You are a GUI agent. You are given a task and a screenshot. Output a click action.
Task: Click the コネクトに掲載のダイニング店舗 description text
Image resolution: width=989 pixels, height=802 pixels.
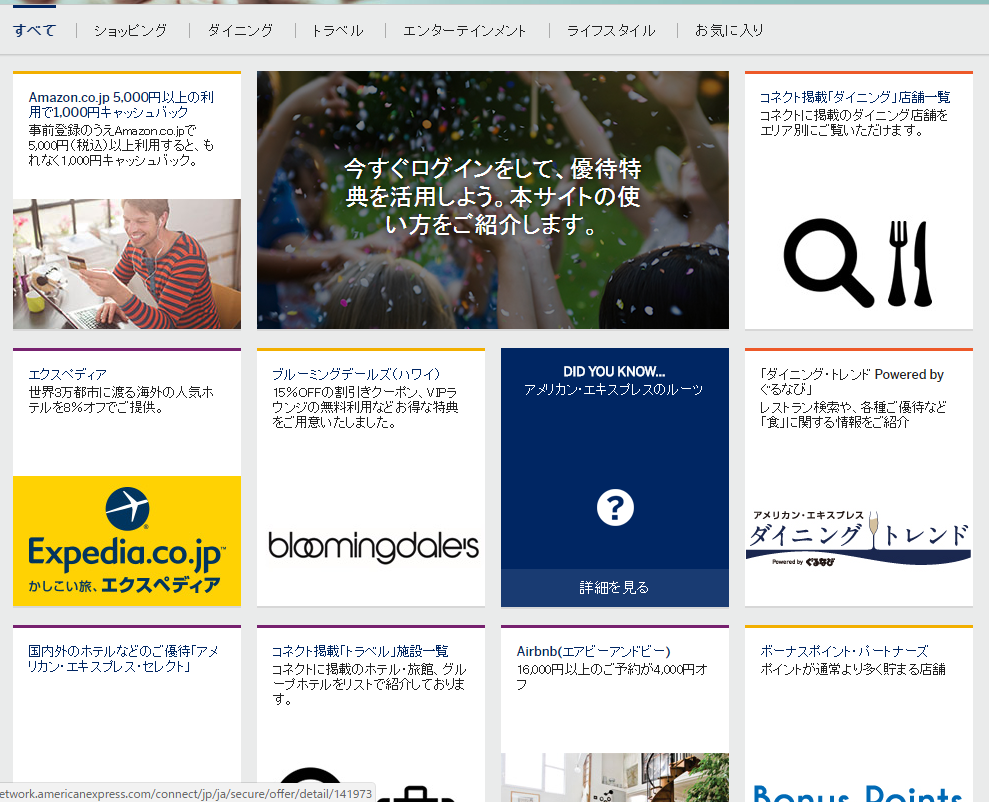(x=854, y=123)
